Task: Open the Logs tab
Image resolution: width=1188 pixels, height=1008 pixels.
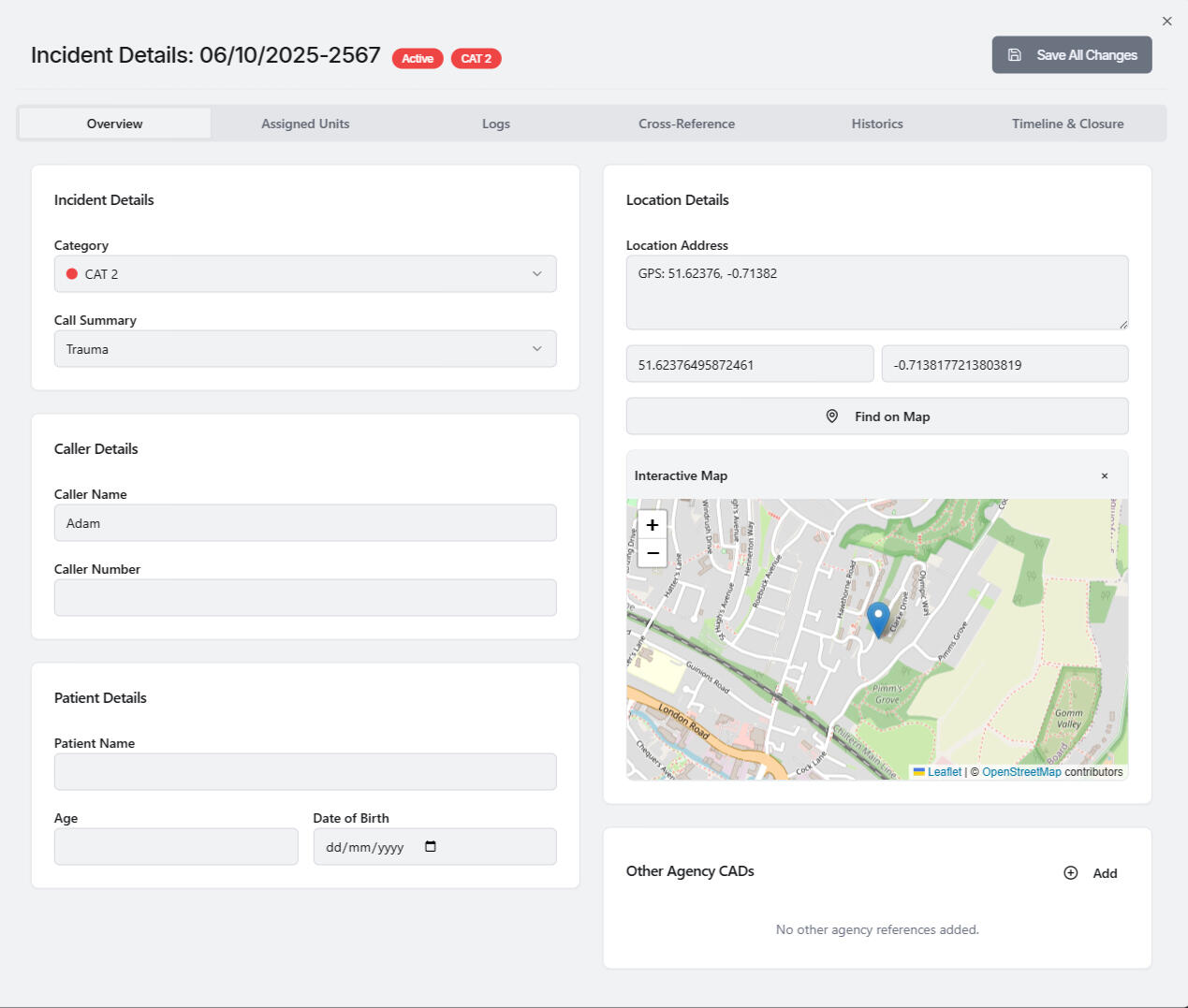Action: [x=496, y=124]
